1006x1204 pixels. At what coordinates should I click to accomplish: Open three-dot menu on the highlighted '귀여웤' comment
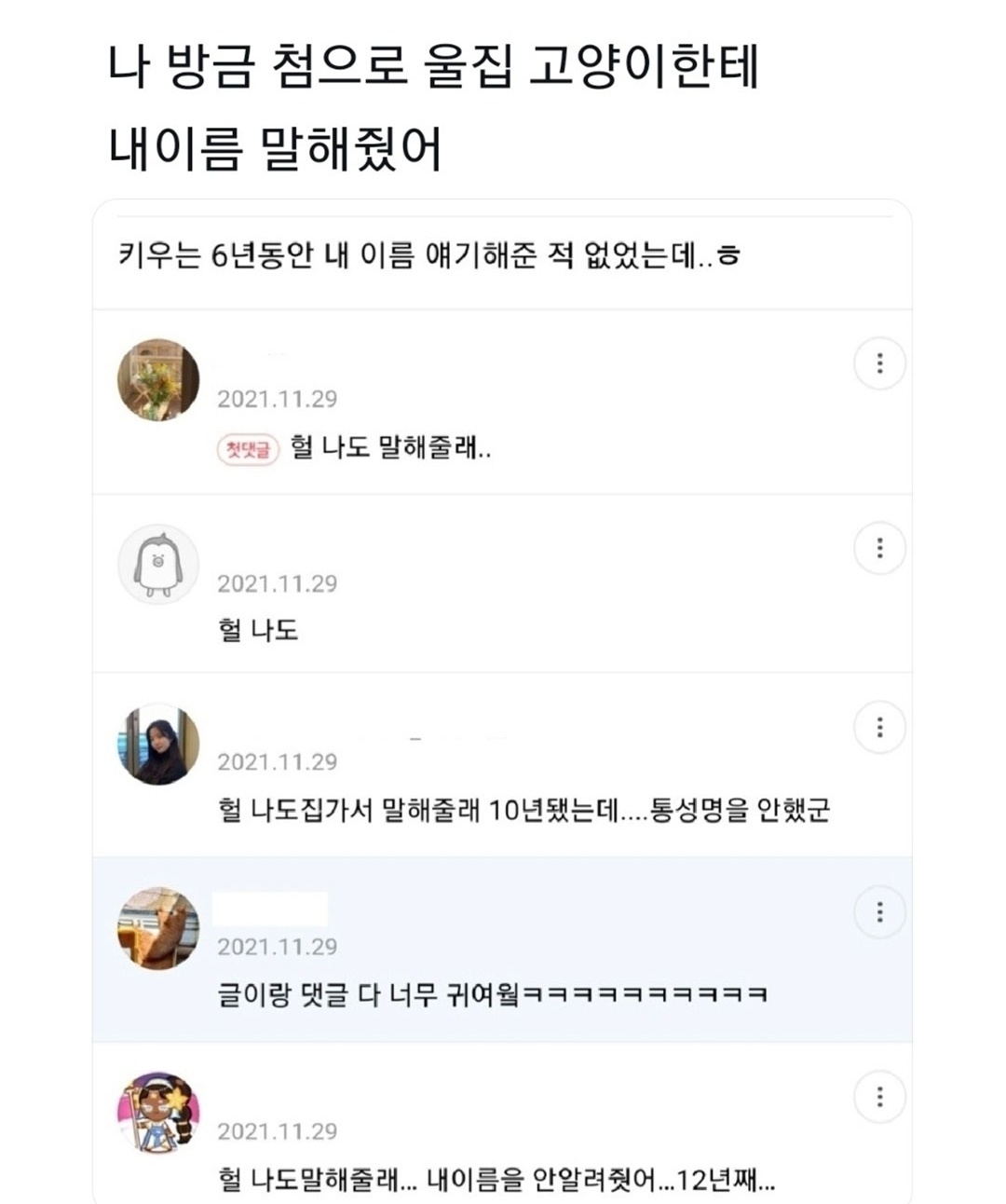coord(879,911)
